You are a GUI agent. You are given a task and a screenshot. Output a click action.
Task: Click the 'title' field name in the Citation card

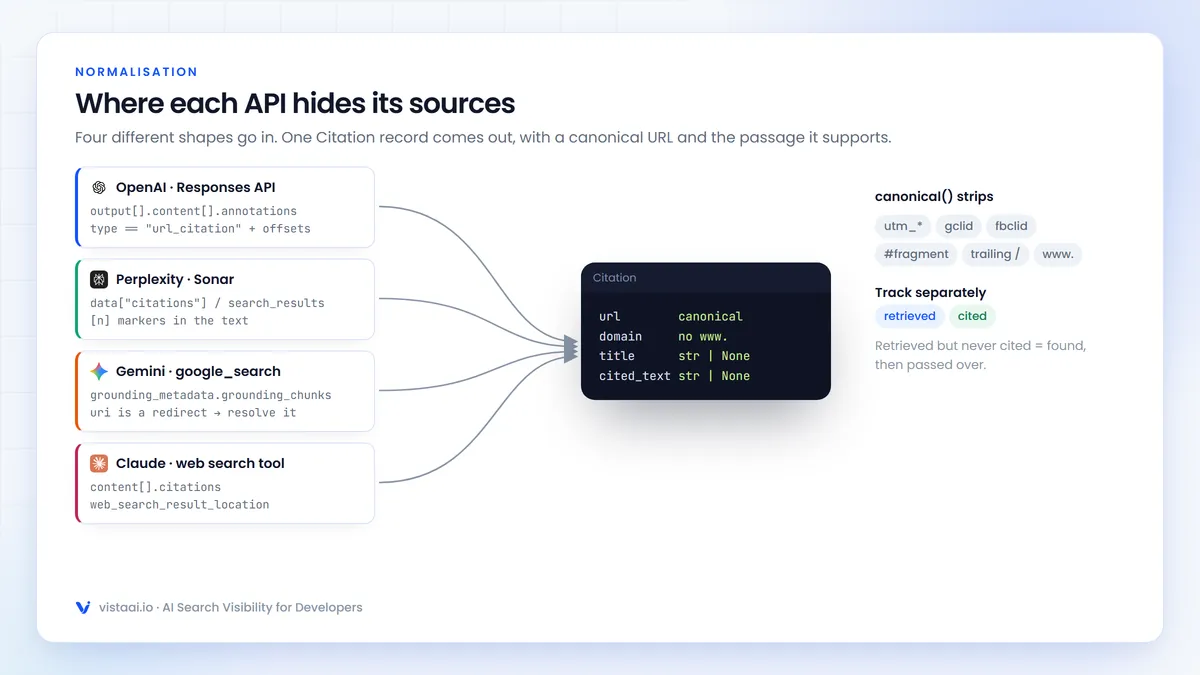coord(617,356)
